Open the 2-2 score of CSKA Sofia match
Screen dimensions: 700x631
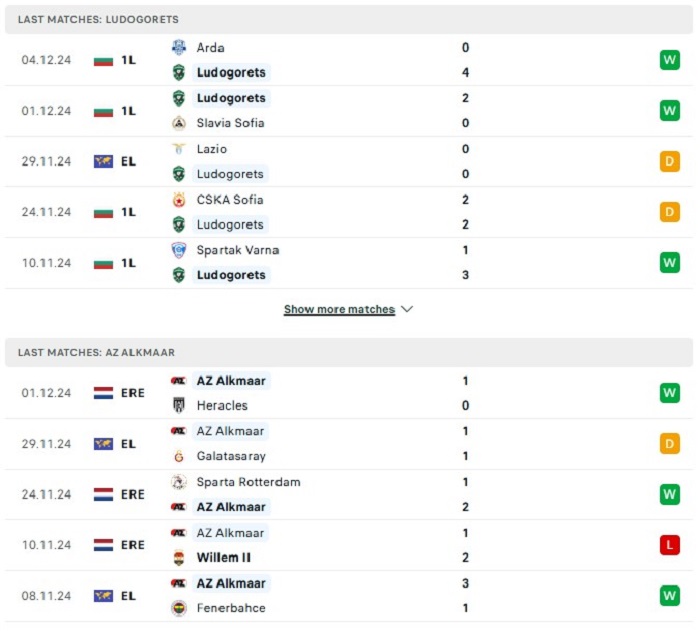pyautogui.click(x=465, y=212)
